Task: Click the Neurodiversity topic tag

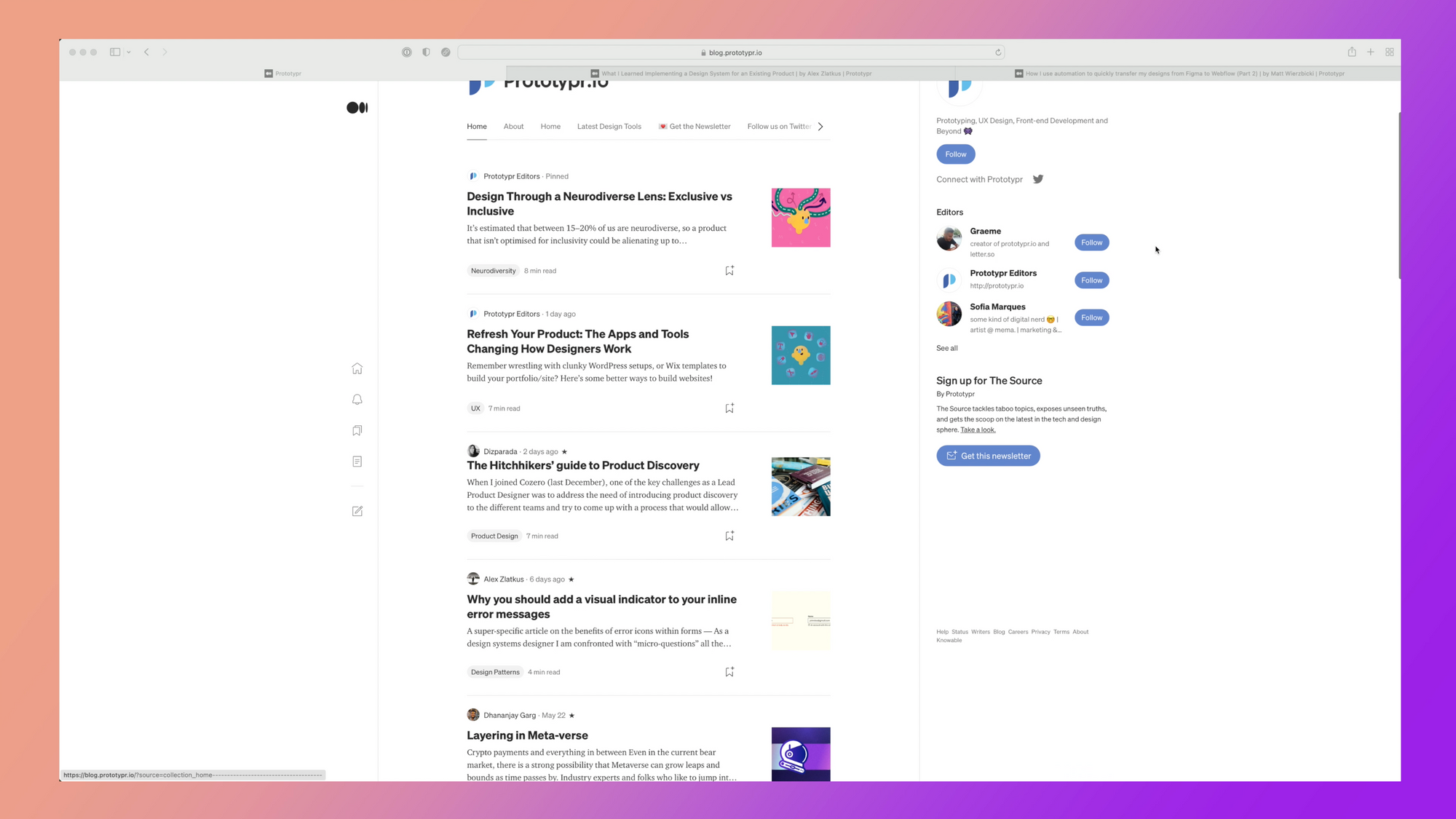Action: 493,271
